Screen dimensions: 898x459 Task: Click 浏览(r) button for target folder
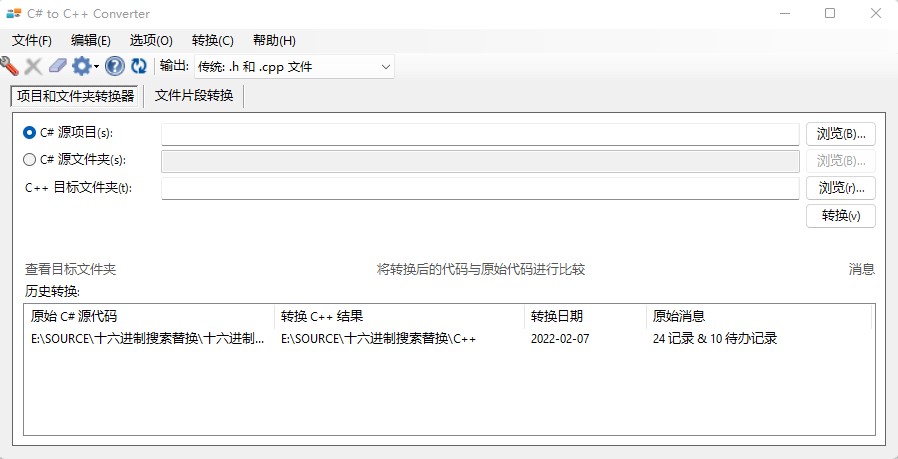coord(841,187)
